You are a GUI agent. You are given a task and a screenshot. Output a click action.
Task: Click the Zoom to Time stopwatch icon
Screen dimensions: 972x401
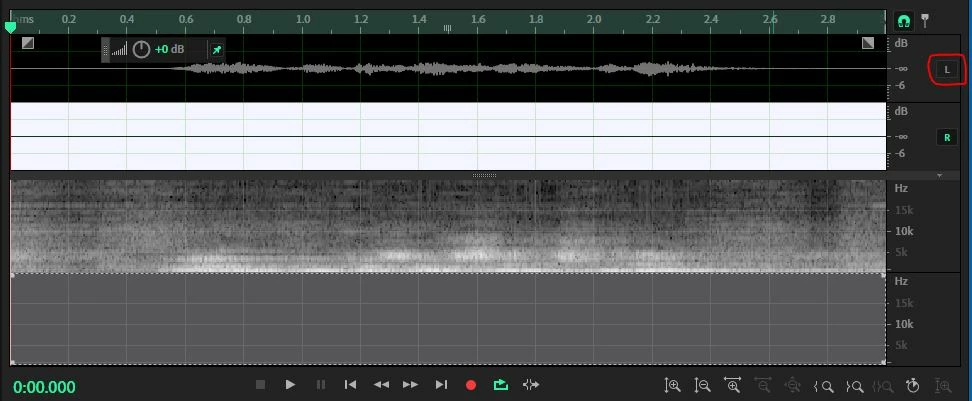(912, 386)
